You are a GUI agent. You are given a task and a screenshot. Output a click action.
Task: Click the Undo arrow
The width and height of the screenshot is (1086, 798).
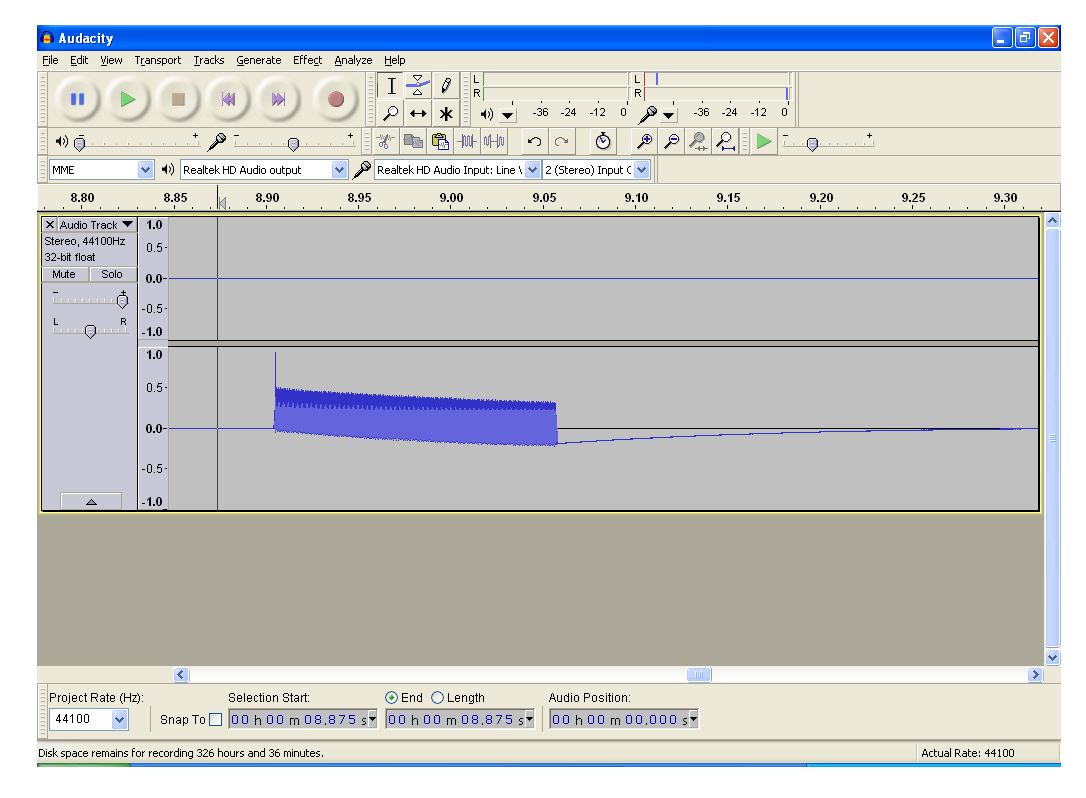pos(535,141)
